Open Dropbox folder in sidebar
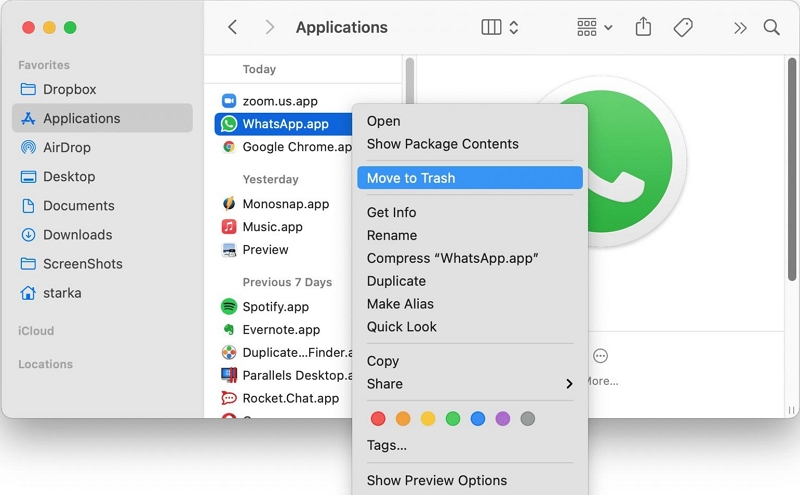The image size is (800, 495). tap(102, 89)
